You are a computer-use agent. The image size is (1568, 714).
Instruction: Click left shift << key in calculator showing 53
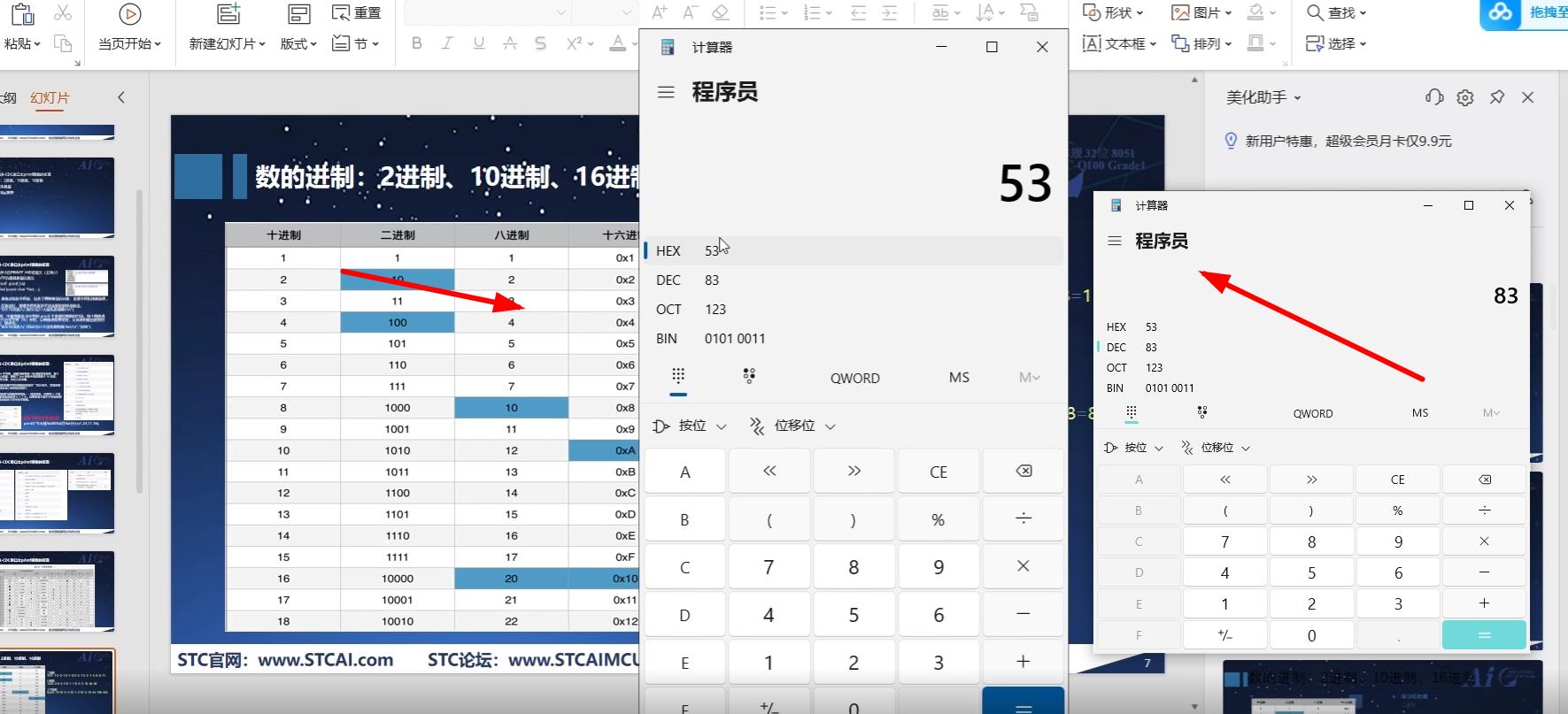pyautogui.click(x=769, y=472)
